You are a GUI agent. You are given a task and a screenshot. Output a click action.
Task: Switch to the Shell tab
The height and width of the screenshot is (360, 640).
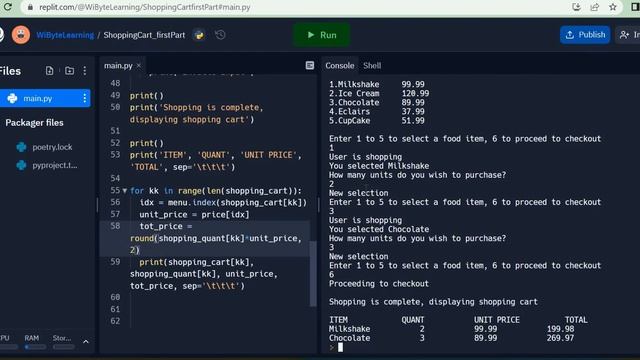372,66
